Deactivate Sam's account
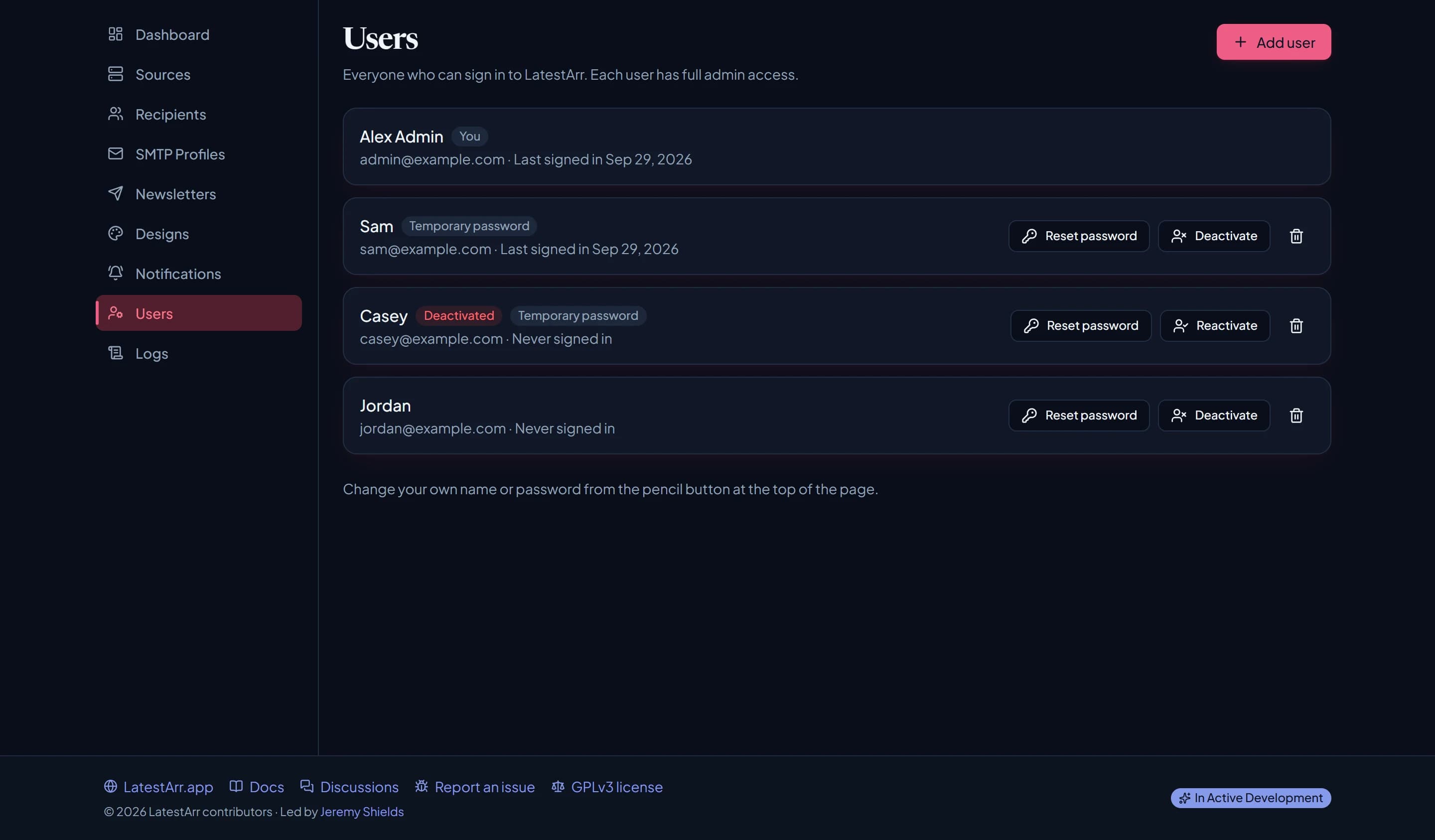Image resolution: width=1435 pixels, height=840 pixels. [1214, 236]
